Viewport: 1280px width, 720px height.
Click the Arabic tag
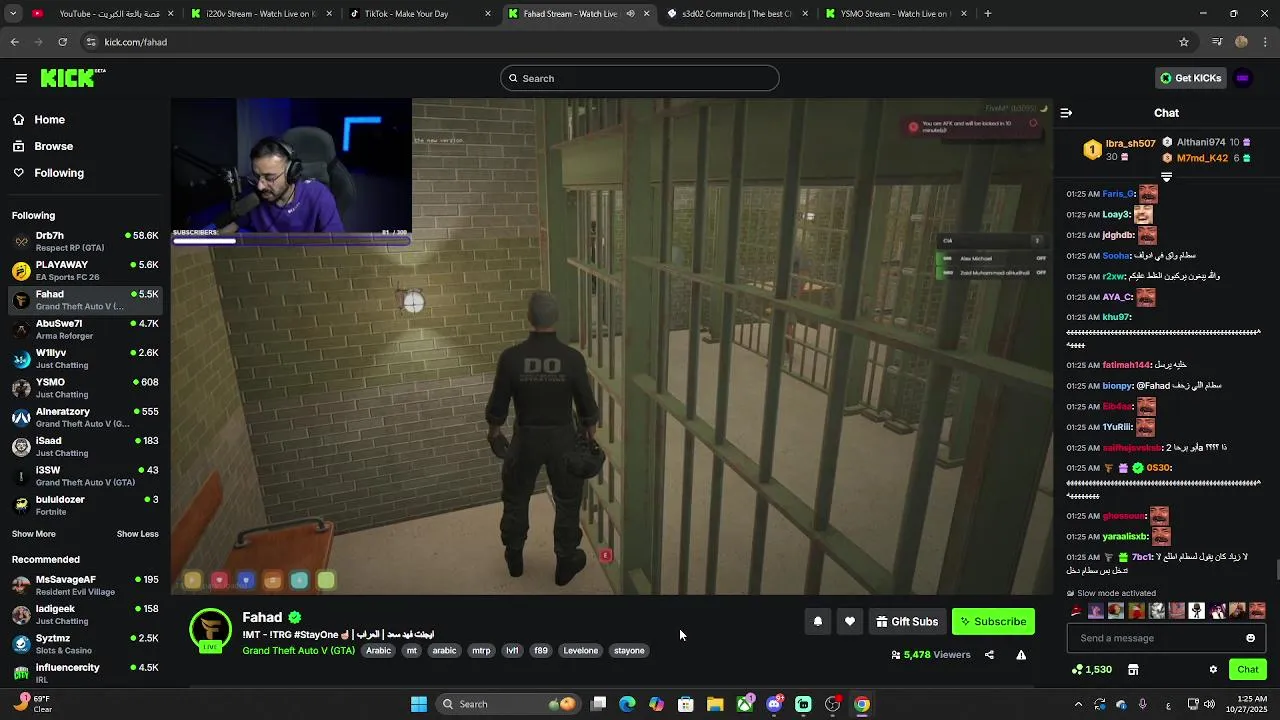(379, 651)
